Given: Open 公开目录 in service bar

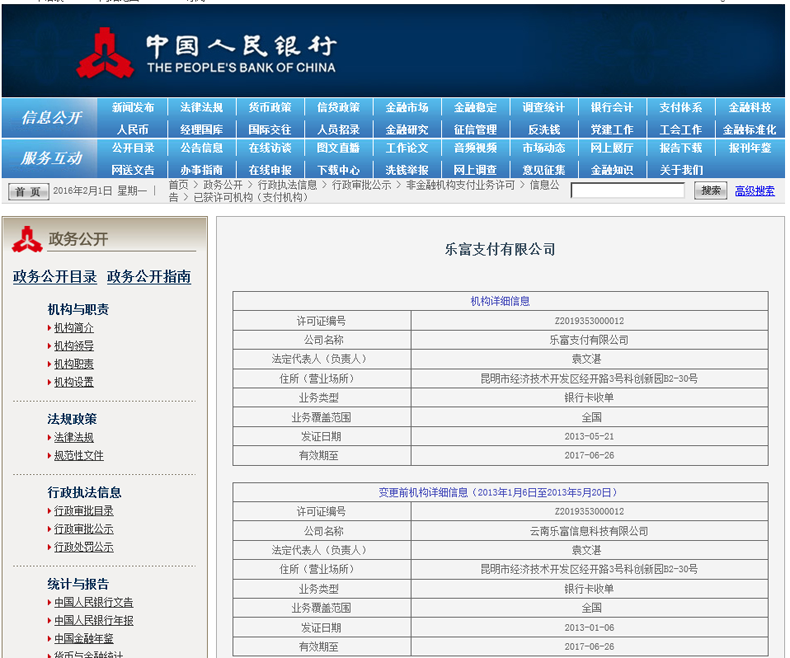Looking at the screenshot, I should tap(133, 148).
